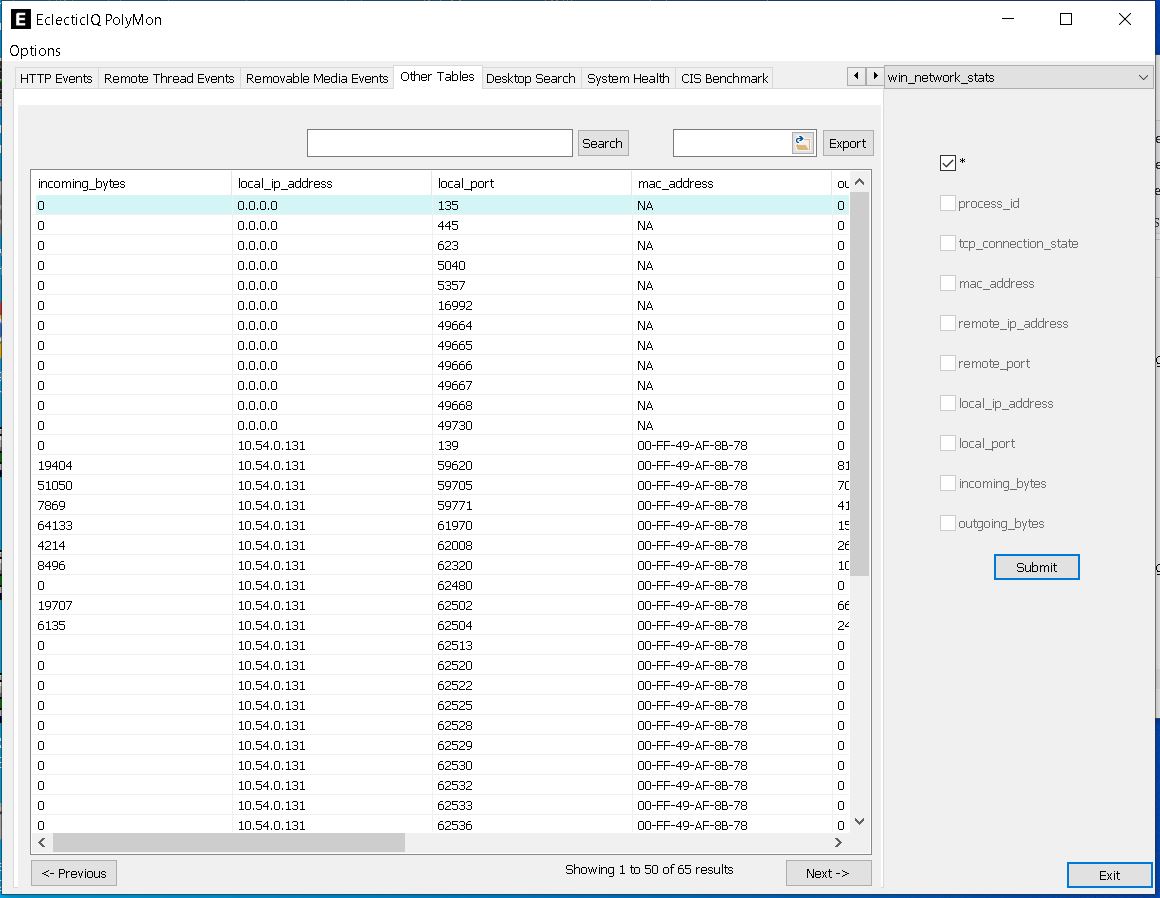Screen dimensions: 1160x898
Task: Click the EclecticIQ logo in the title bar
Action: tap(19, 19)
